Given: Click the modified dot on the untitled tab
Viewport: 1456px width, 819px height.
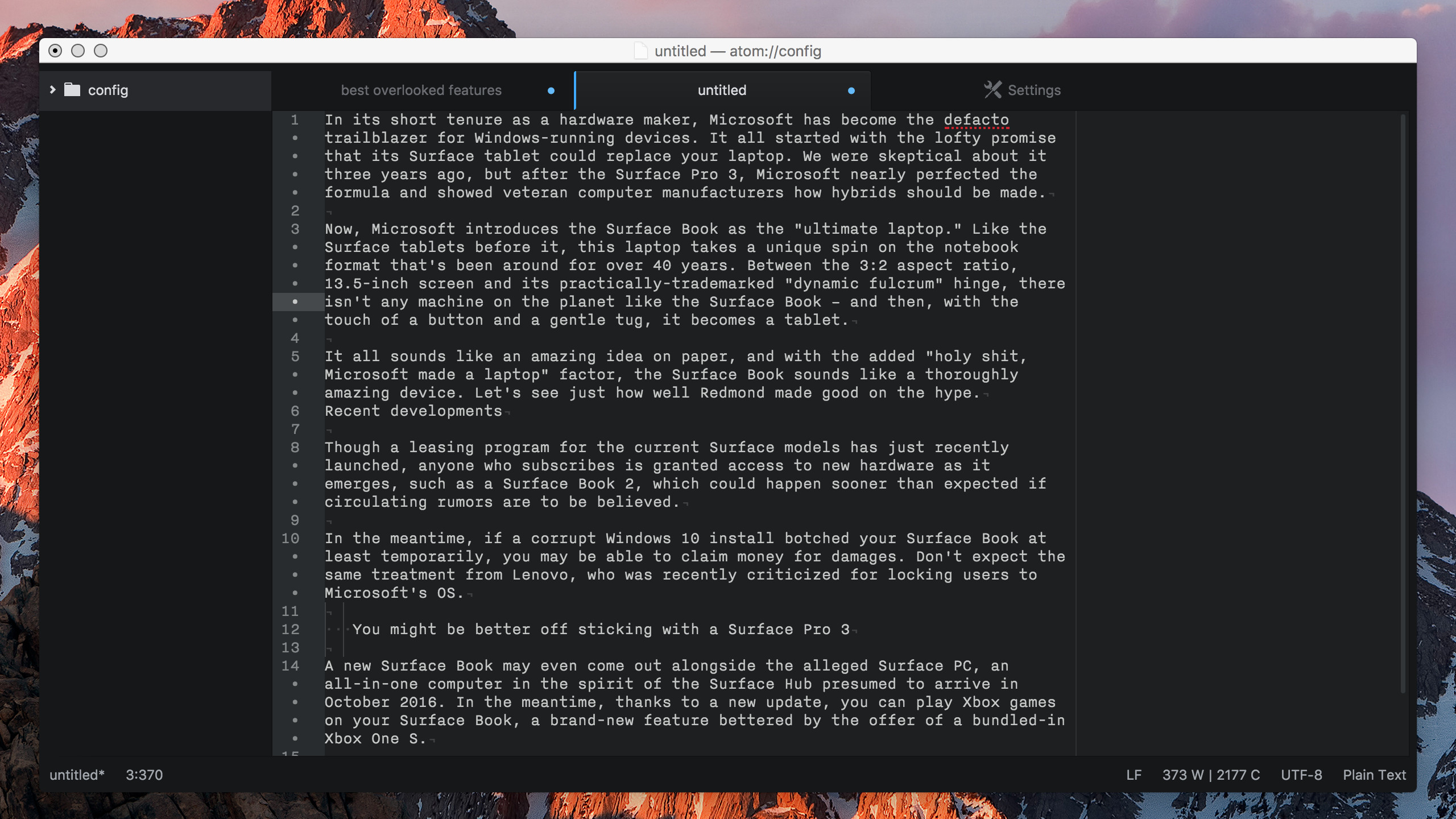Looking at the screenshot, I should click(x=851, y=90).
